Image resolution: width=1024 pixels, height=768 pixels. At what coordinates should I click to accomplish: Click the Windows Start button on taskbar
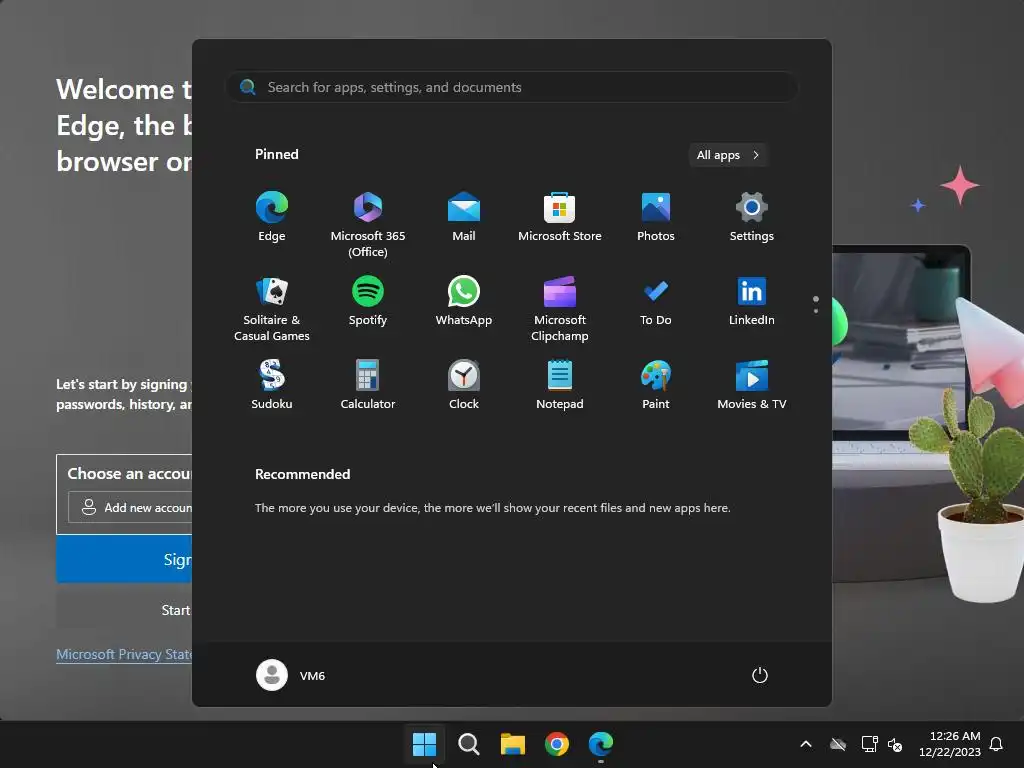424,743
